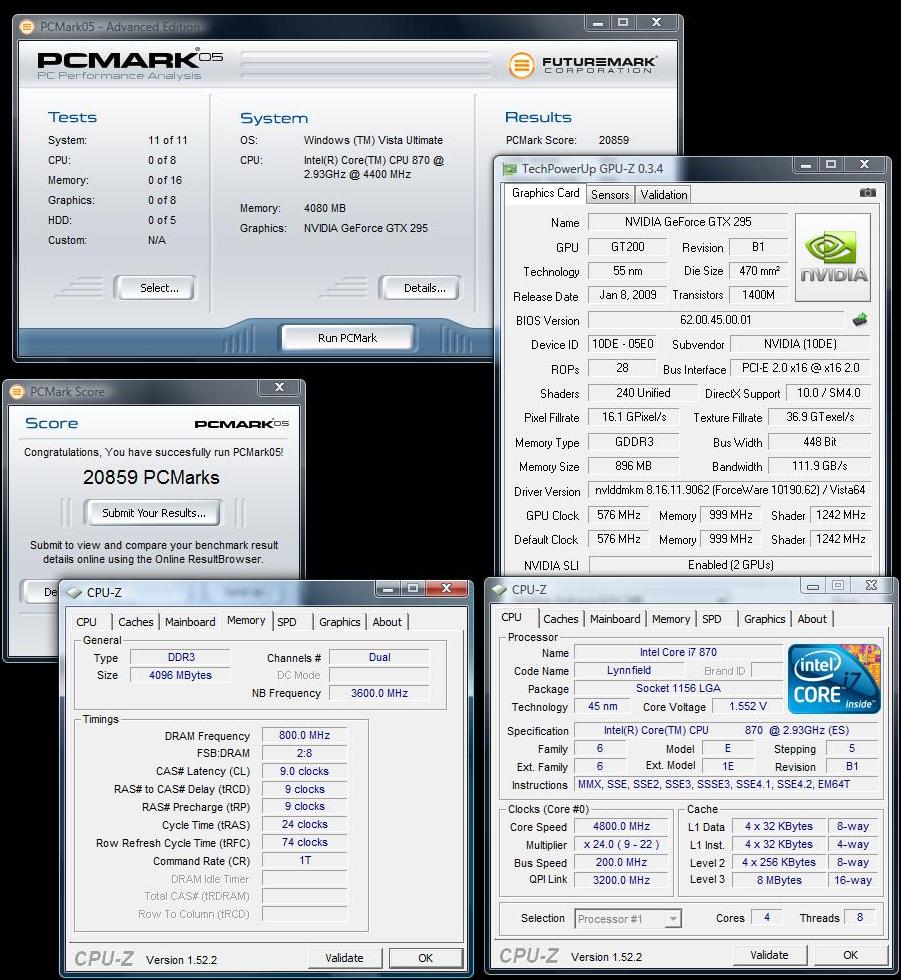
Task: Click OK in CPU-Z Memory window
Action: pyautogui.click(x=426, y=958)
